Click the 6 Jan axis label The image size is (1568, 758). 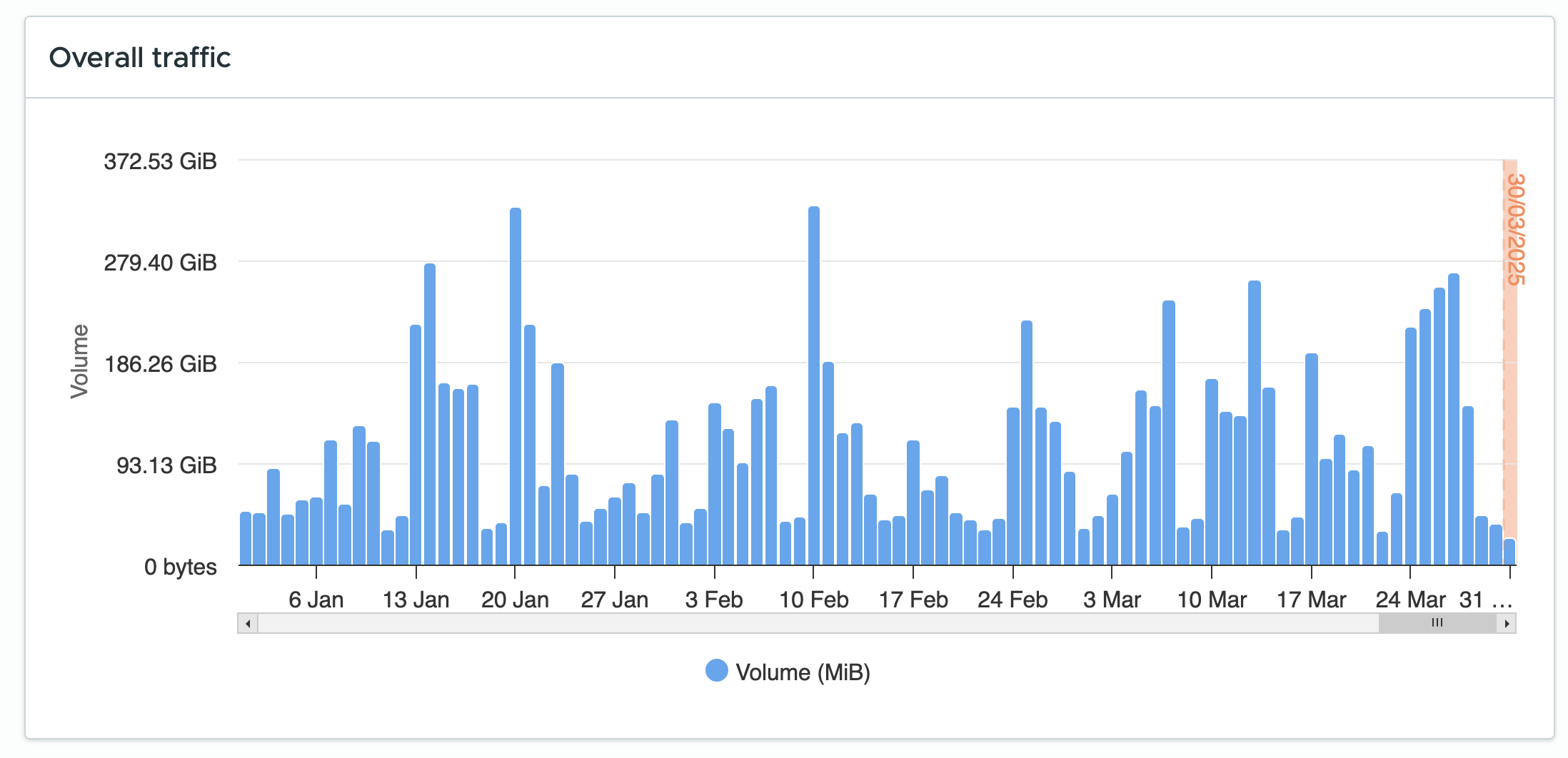(x=316, y=600)
